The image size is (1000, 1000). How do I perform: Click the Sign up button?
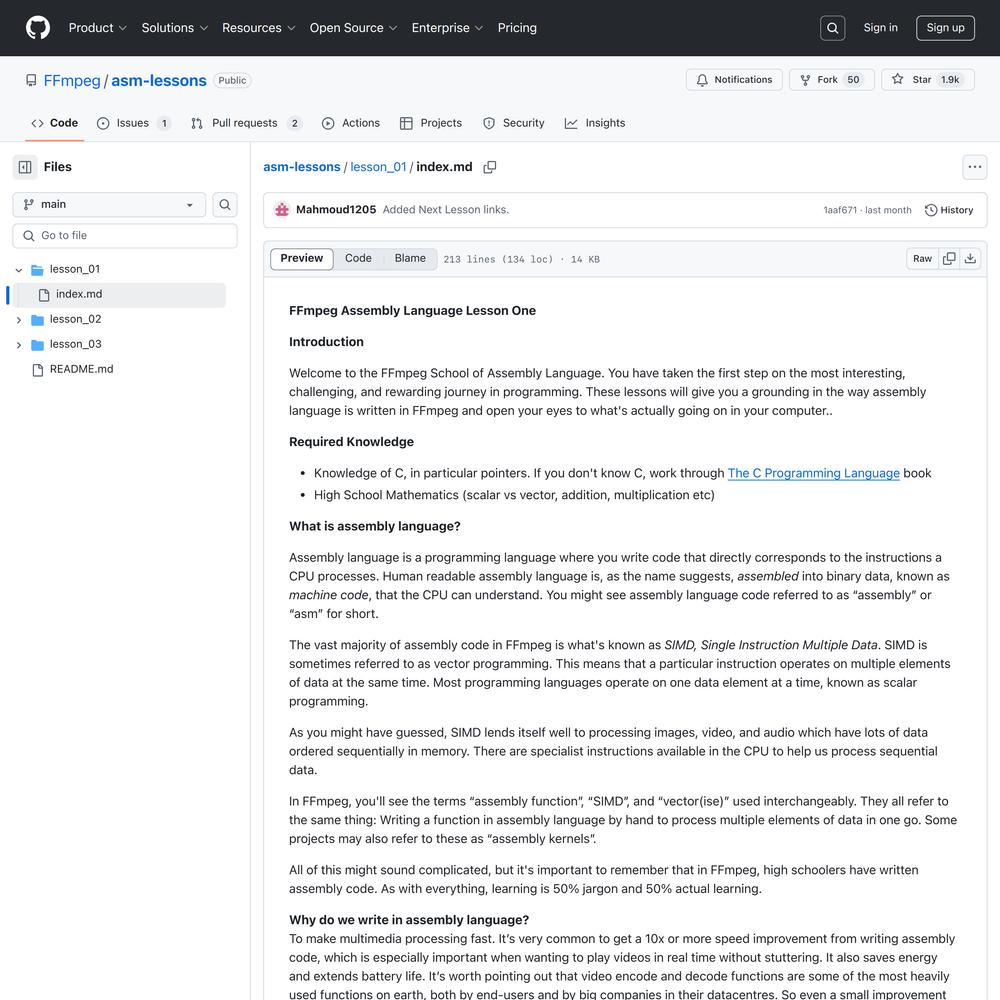point(945,28)
